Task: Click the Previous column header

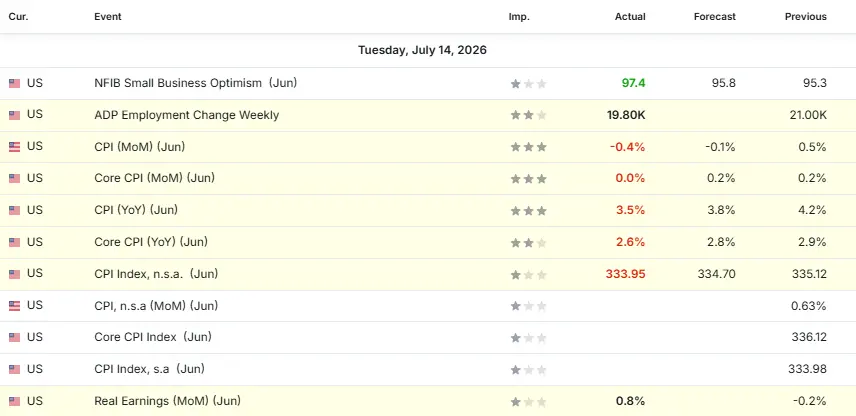Action: [x=806, y=16]
